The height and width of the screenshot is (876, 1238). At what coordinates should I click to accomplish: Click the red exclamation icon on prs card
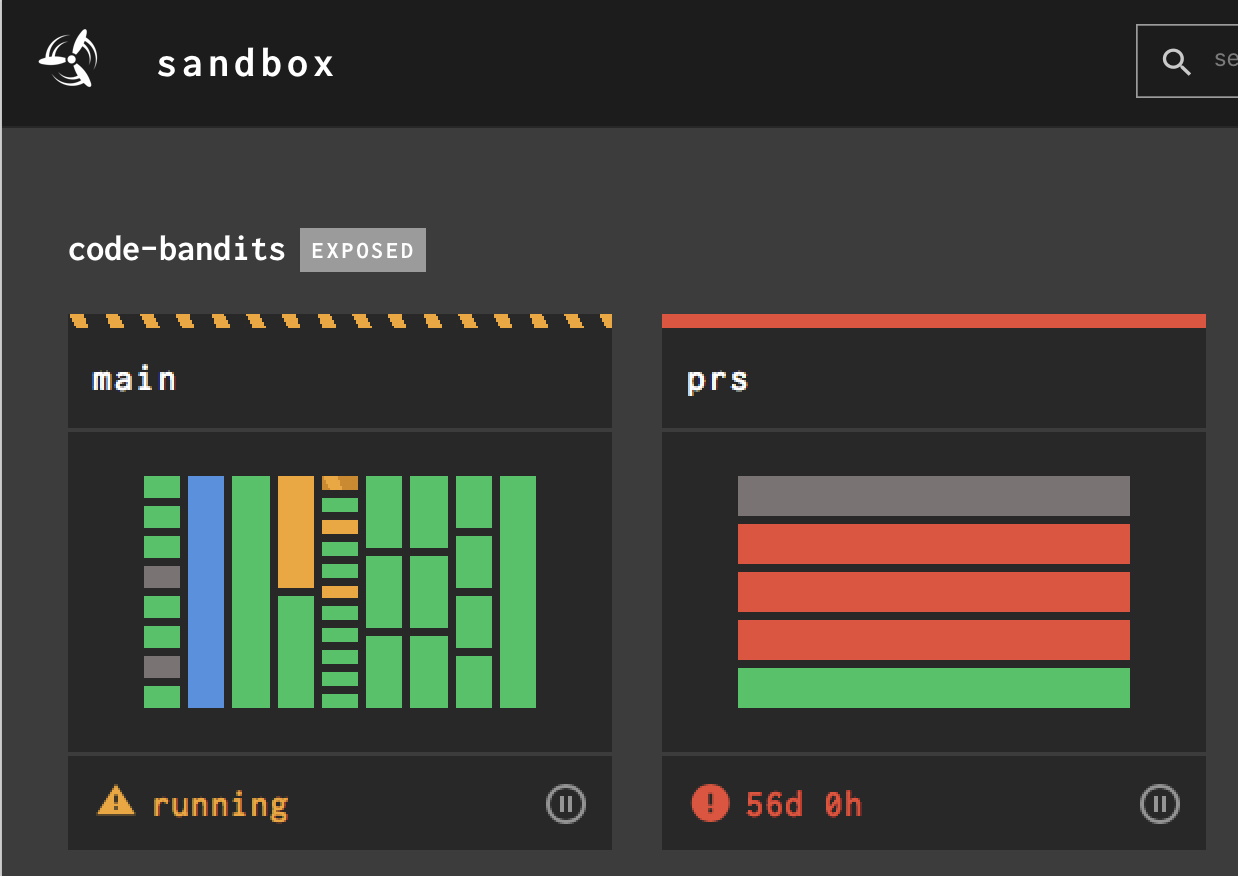tap(711, 803)
